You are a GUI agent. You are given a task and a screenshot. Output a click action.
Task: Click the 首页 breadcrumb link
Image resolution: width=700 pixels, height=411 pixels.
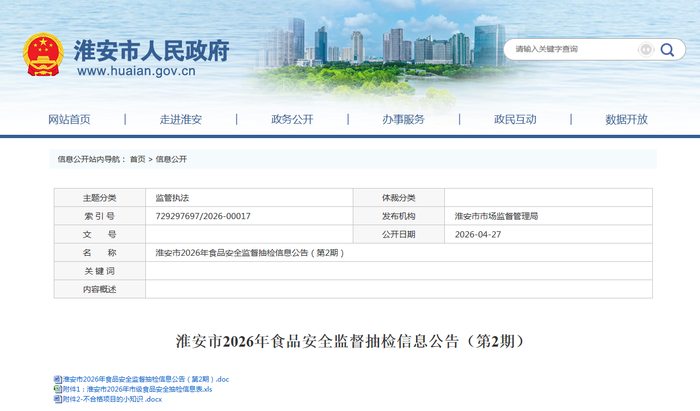pos(138,159)
